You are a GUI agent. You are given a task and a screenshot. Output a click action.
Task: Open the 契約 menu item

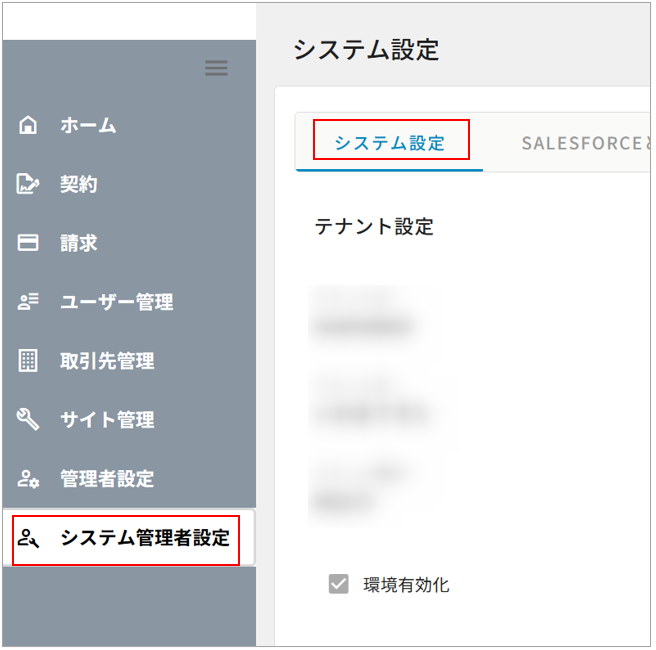pos(79,184)
